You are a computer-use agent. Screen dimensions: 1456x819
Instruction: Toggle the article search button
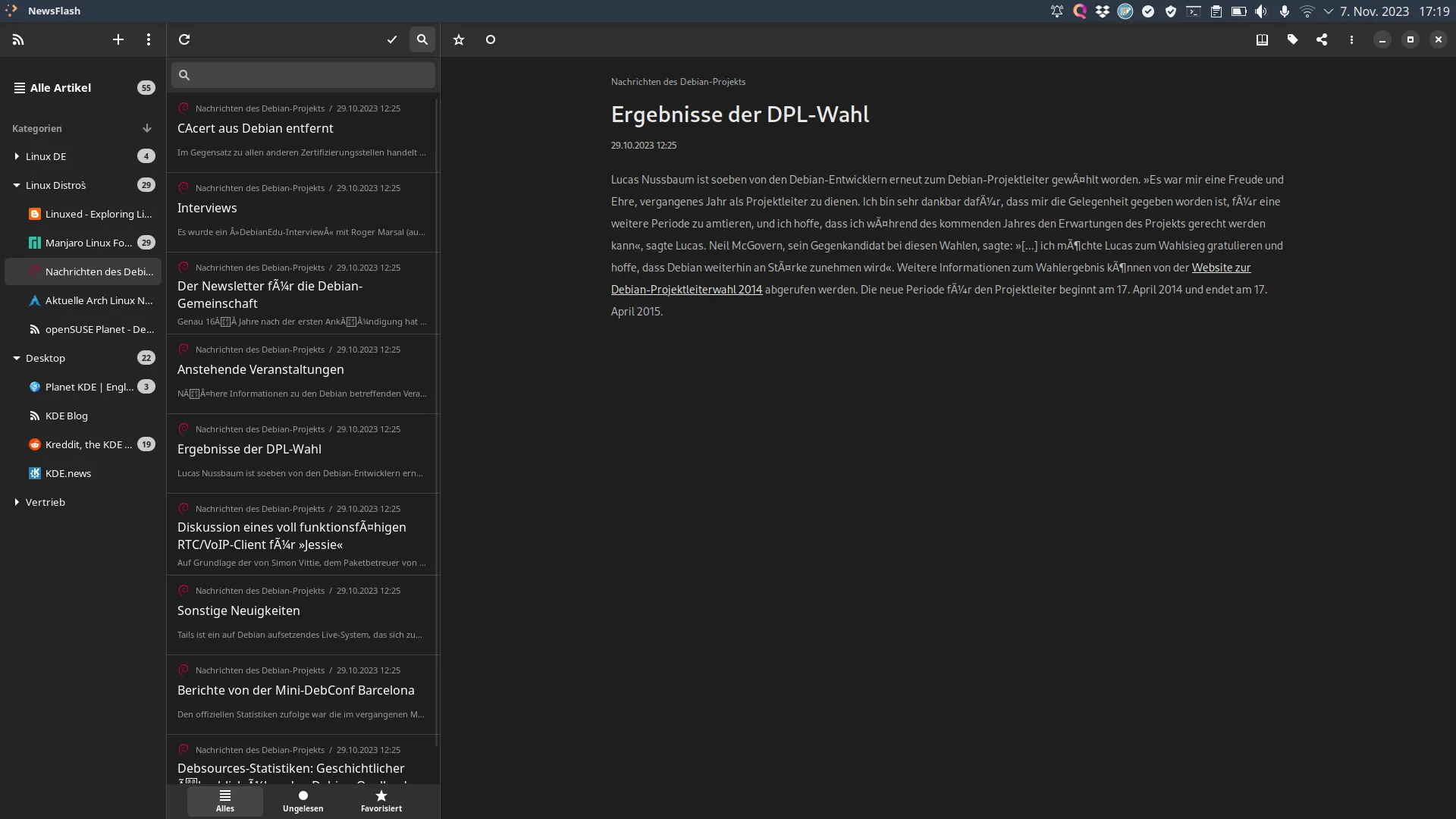[x=422, y=39]
